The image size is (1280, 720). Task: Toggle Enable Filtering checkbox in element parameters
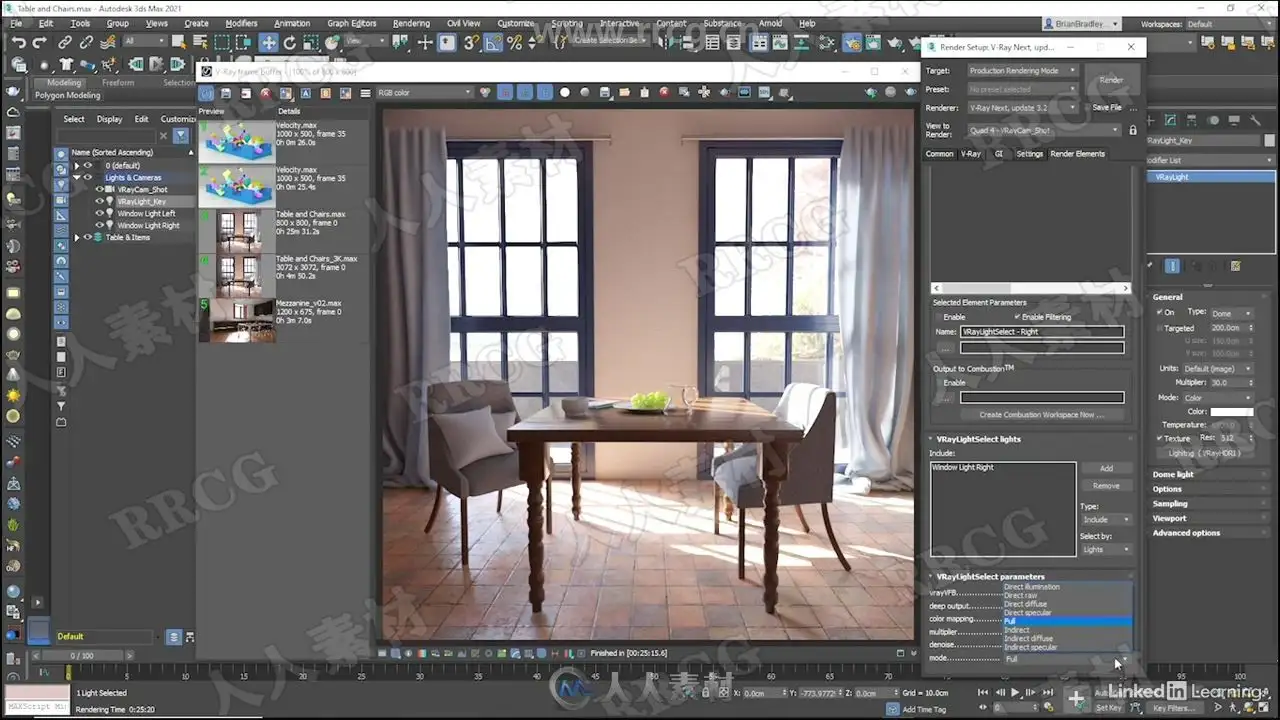click(1018, 317)
